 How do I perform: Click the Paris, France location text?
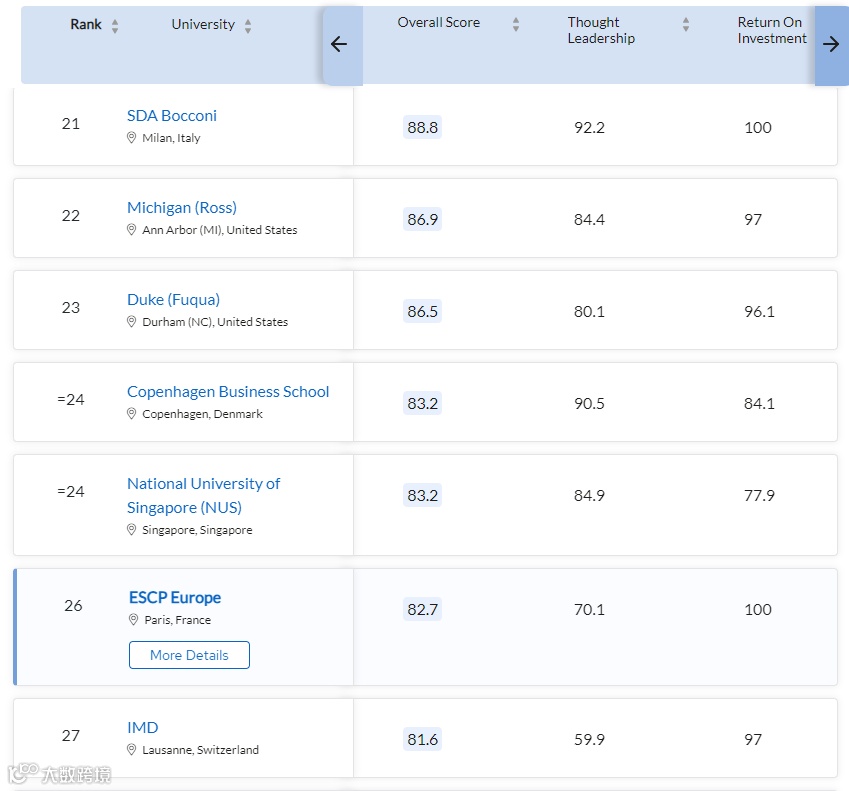(x=178, y=620)
